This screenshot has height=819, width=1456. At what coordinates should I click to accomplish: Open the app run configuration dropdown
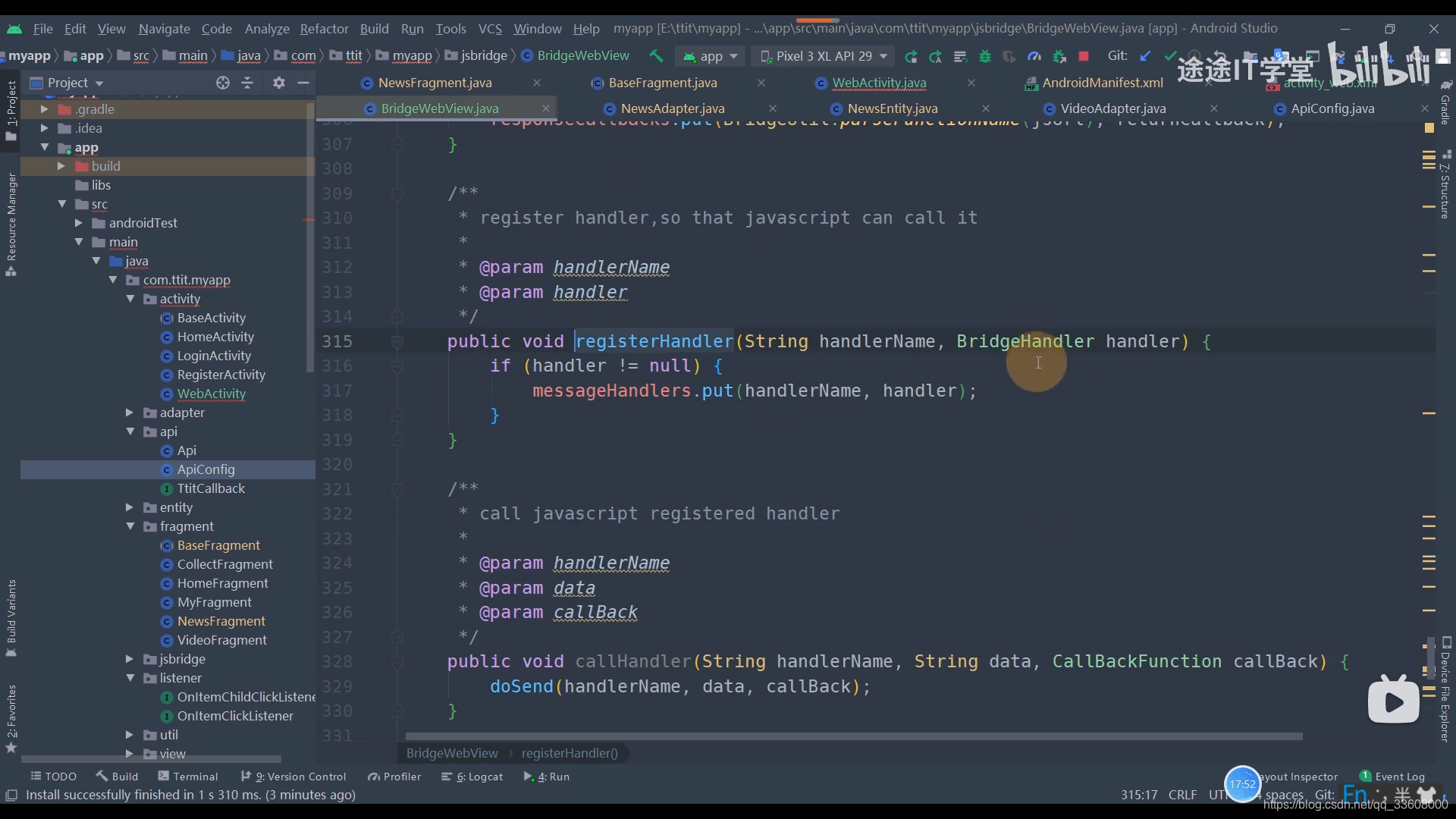[710, 56]
